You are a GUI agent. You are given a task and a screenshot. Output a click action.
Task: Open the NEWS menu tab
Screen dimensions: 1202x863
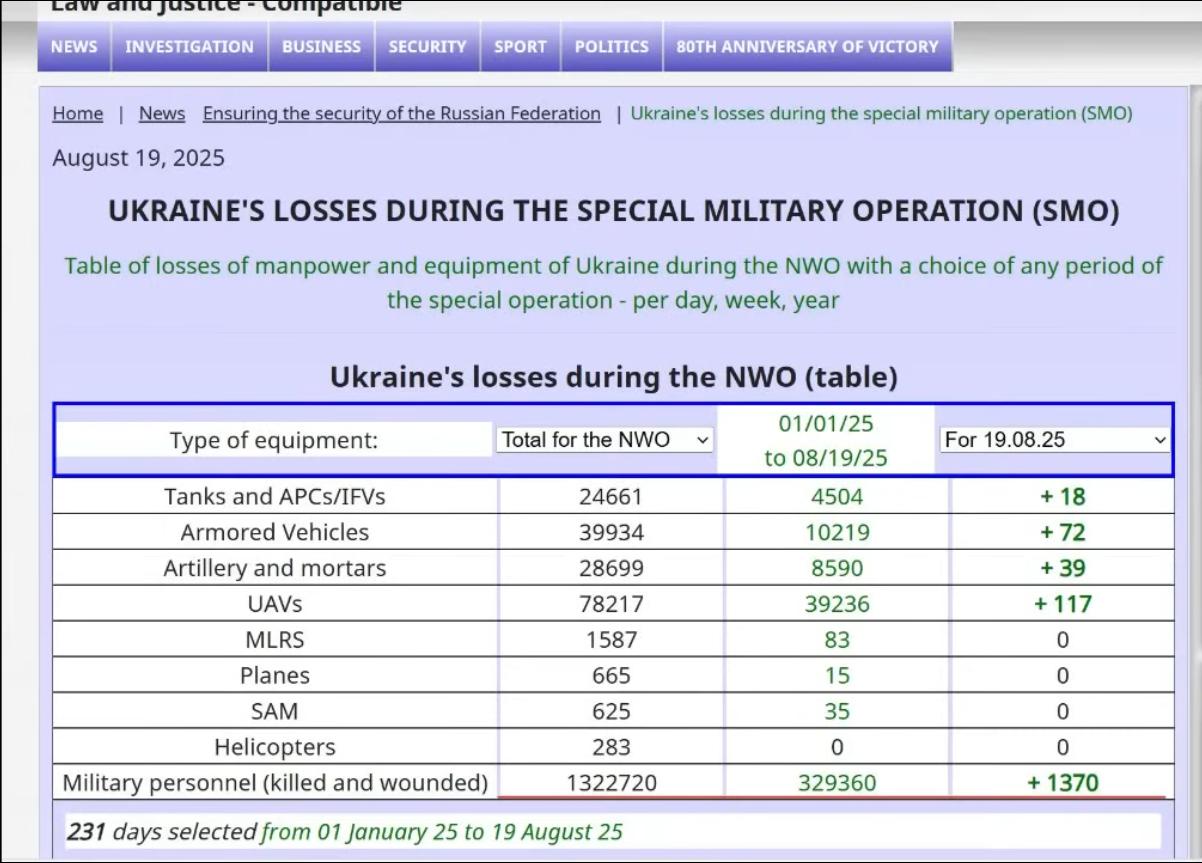tap(74, 47)
